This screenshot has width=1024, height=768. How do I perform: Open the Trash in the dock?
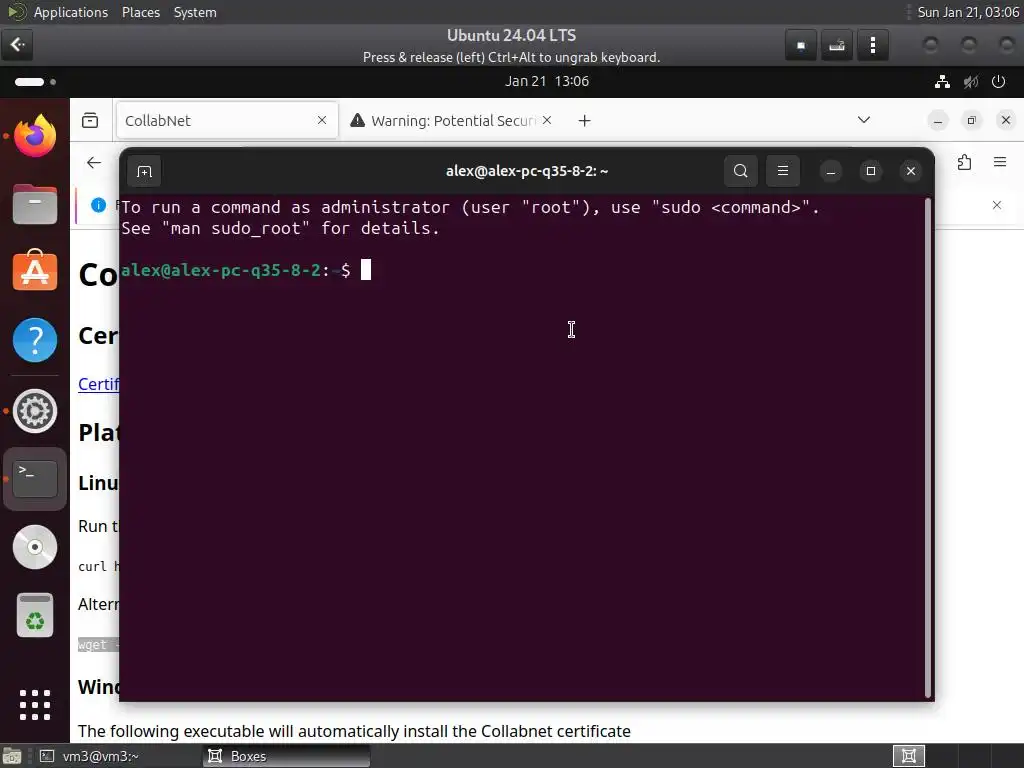click(x=35, y=615)
